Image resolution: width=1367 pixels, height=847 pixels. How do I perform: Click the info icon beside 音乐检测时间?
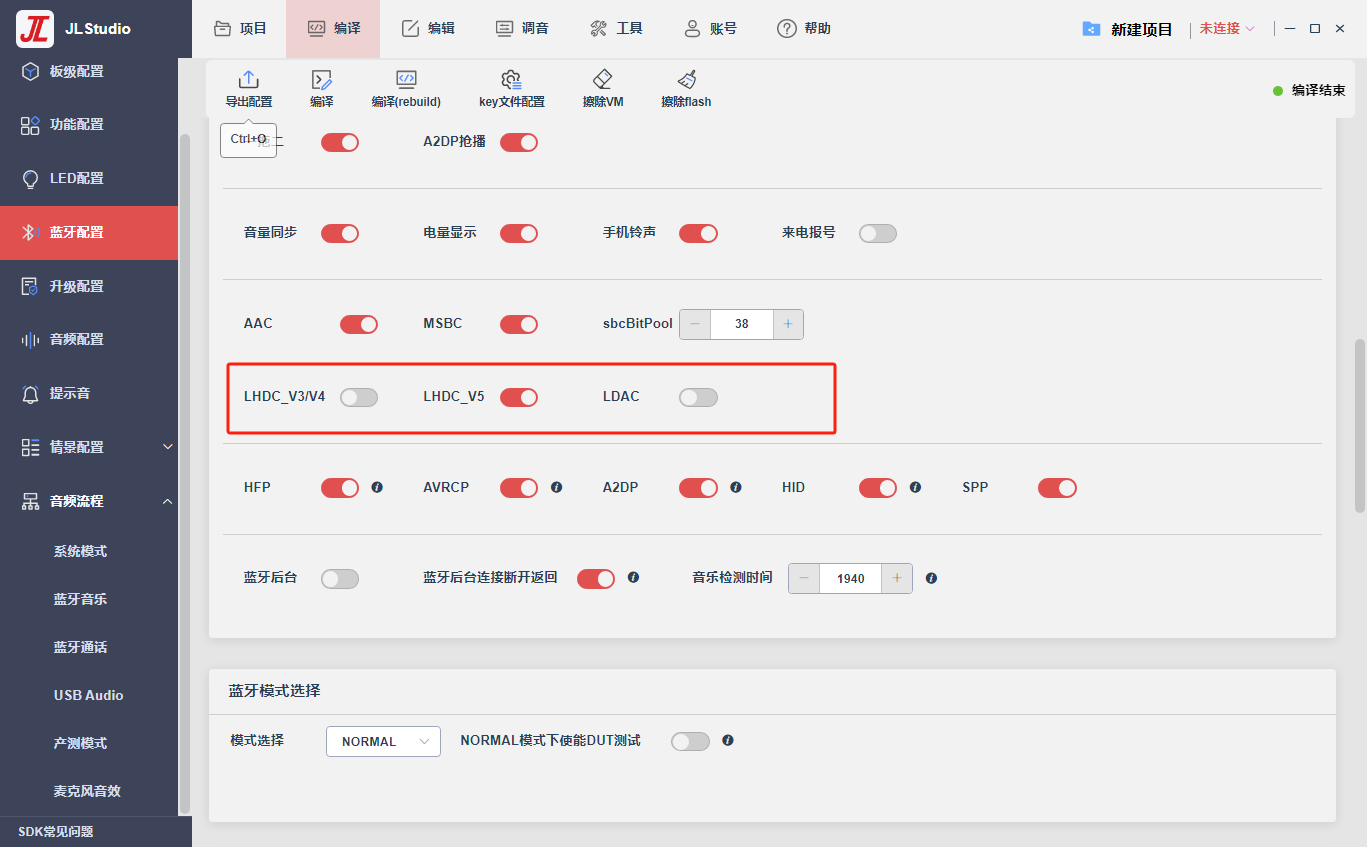931,578
